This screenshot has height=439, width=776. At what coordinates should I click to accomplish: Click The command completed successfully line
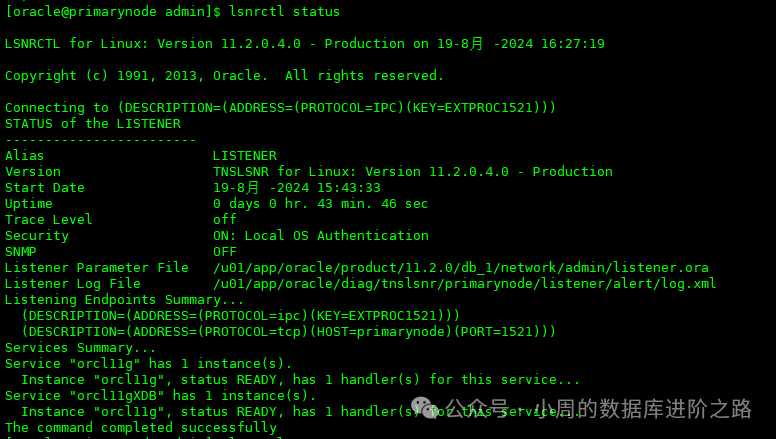tap(140, 428)
